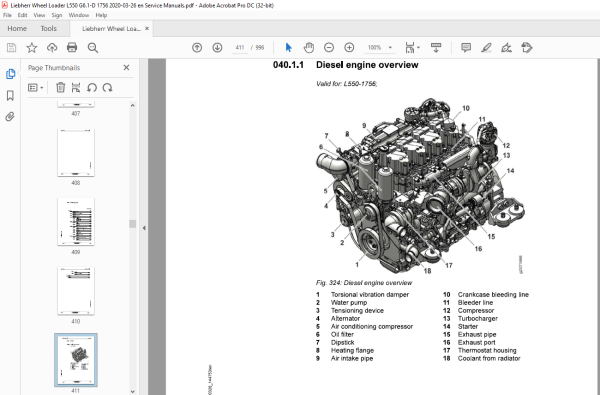This screenshot has height=395, width=600.
Task: Click the caption 'Fig. 324: Diesel engine overview'
Action: click(364, 283)
